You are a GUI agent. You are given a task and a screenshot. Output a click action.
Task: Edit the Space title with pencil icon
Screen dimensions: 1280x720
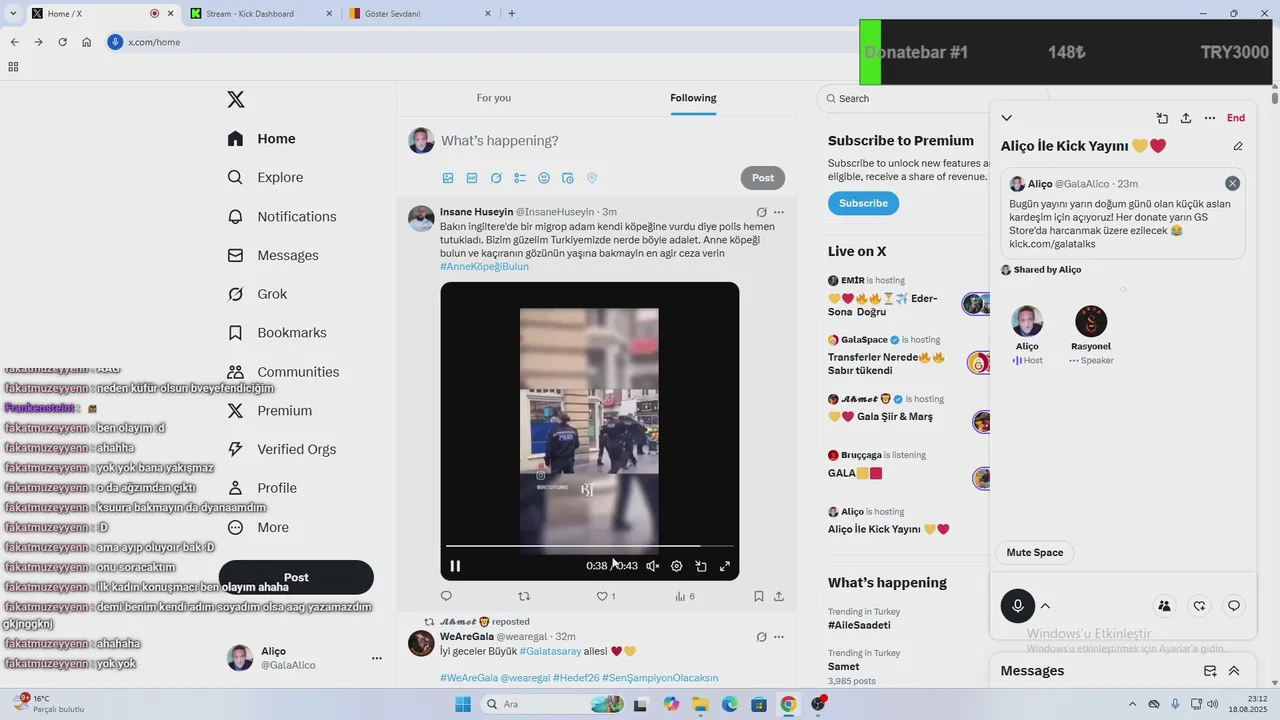(1238, 146)
